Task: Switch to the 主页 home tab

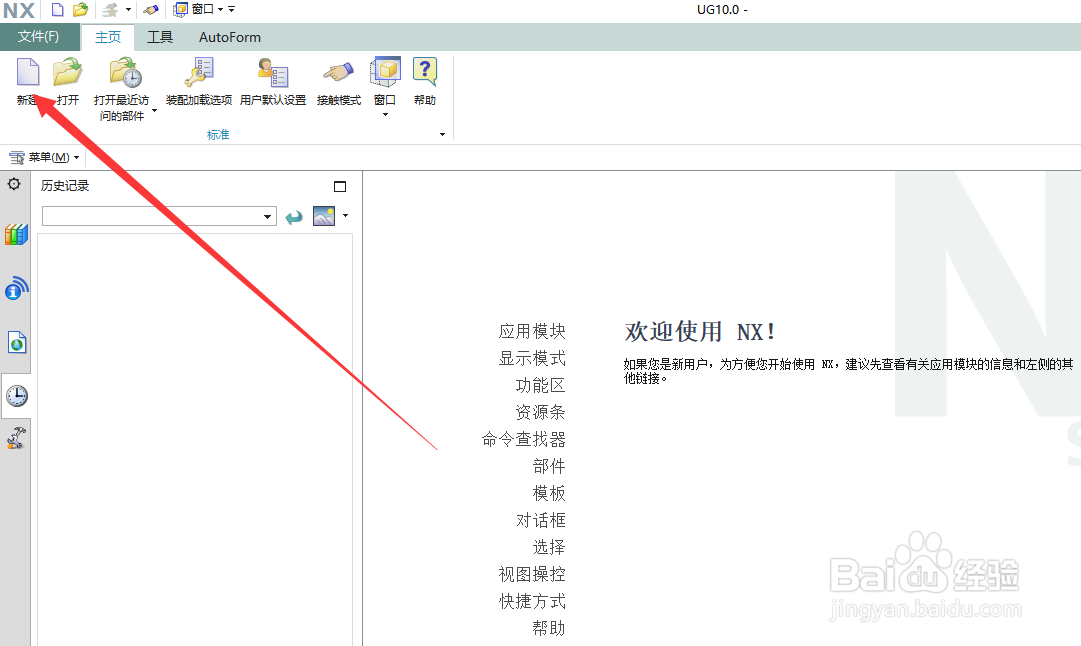Action: coord(108,37)
